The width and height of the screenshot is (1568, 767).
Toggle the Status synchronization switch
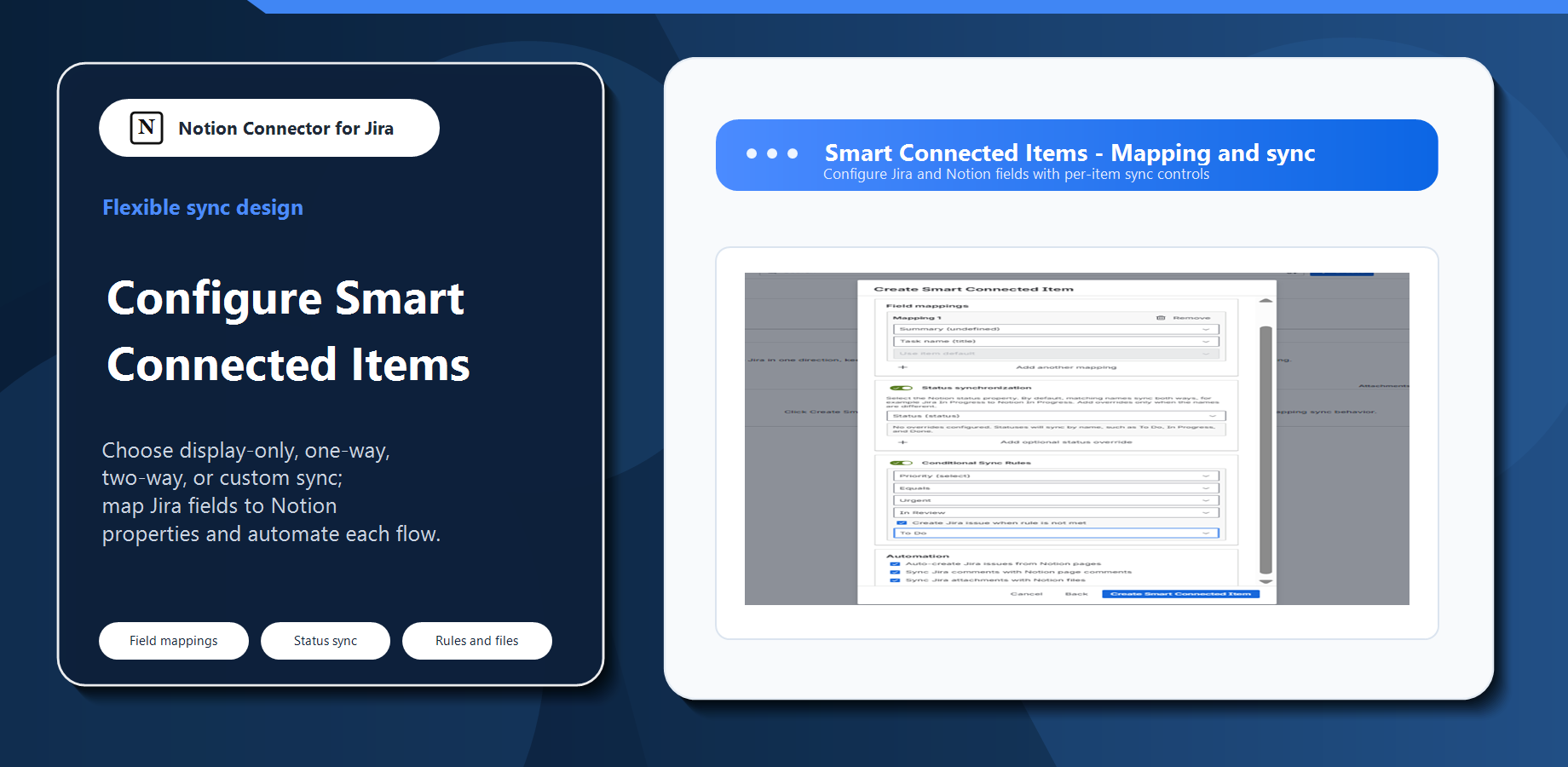click(x=902, y=388)
